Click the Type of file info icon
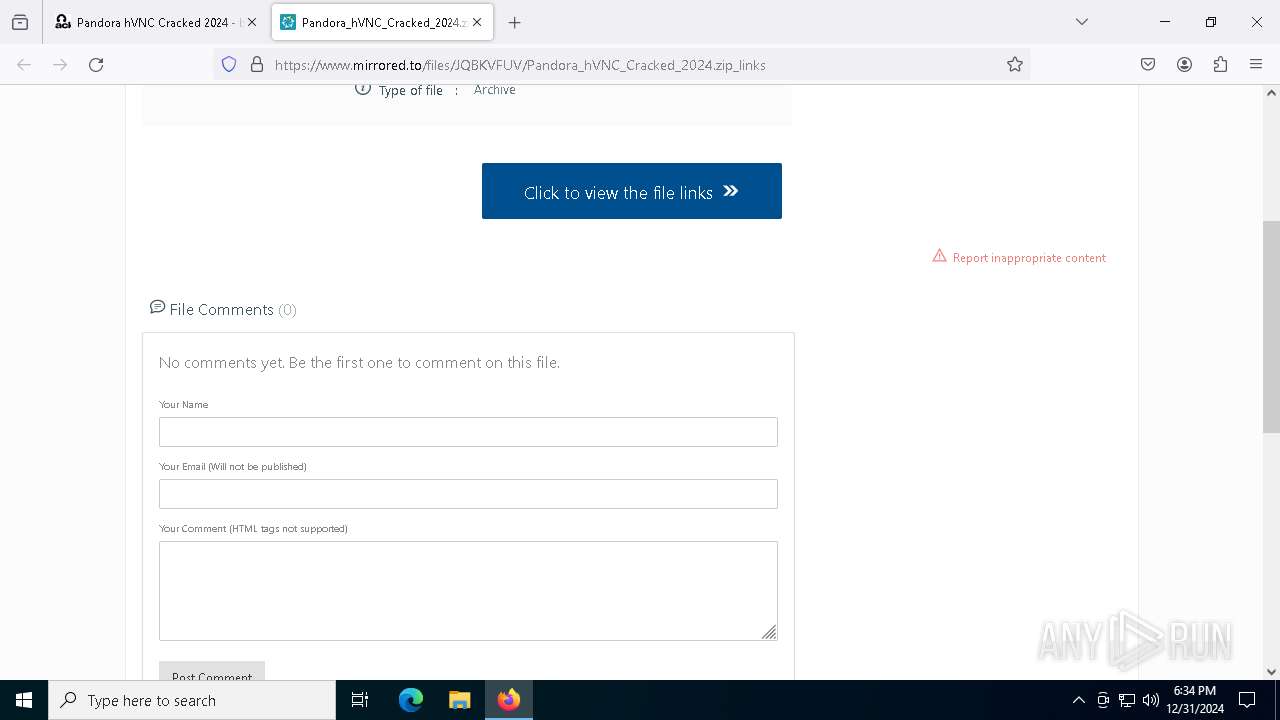Viewport: 1280px width, 720px height. pos(363,89)
